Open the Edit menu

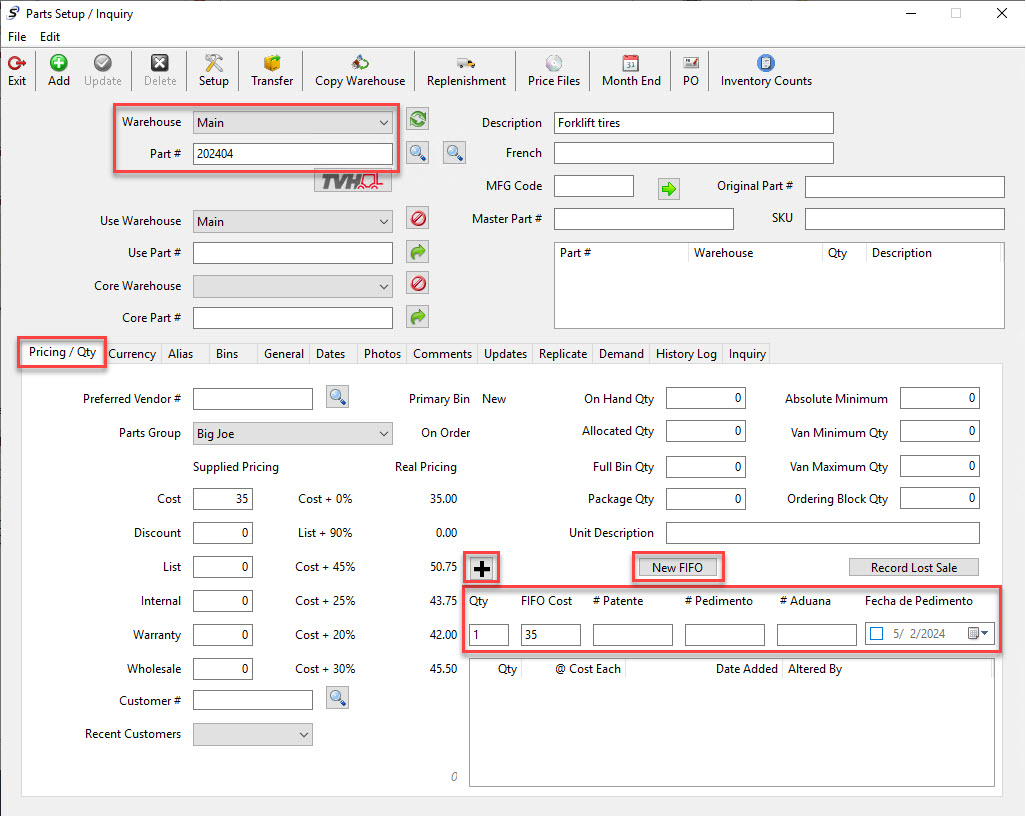pyautogui.click(x=50, y=37)
